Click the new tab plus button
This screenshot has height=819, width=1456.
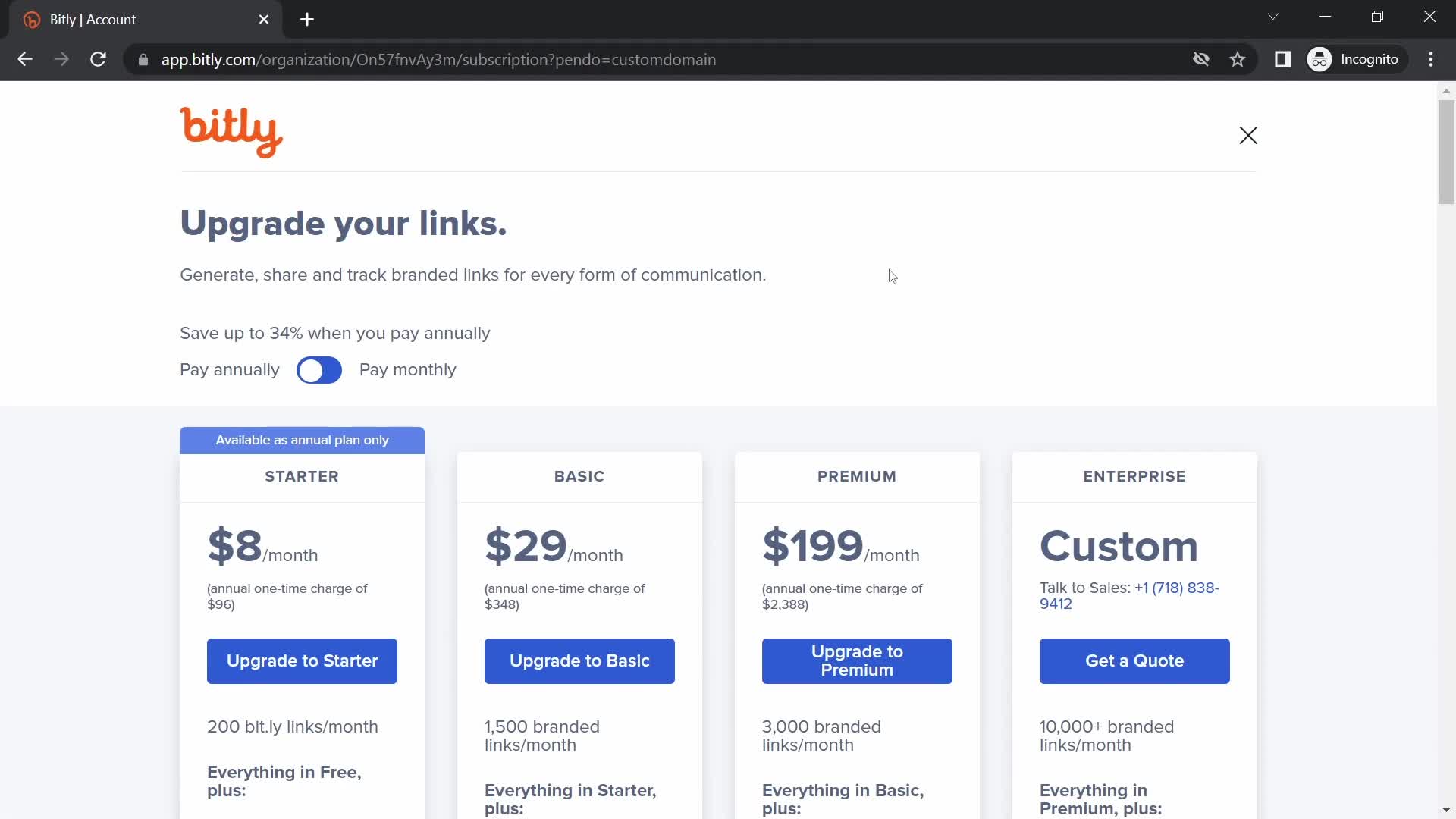click(x=307, y=19)
